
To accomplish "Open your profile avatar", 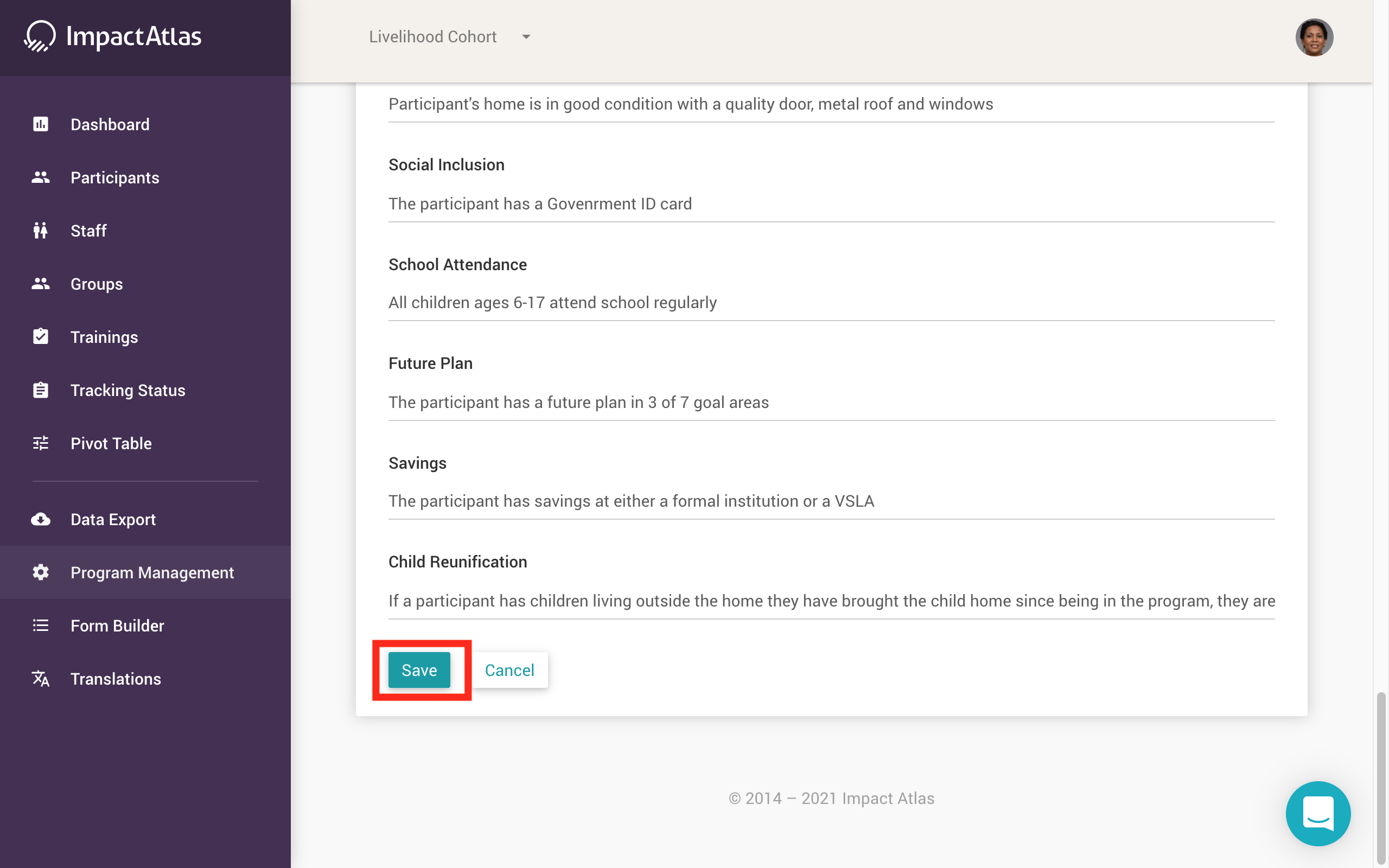I will tap(1315, 37).
